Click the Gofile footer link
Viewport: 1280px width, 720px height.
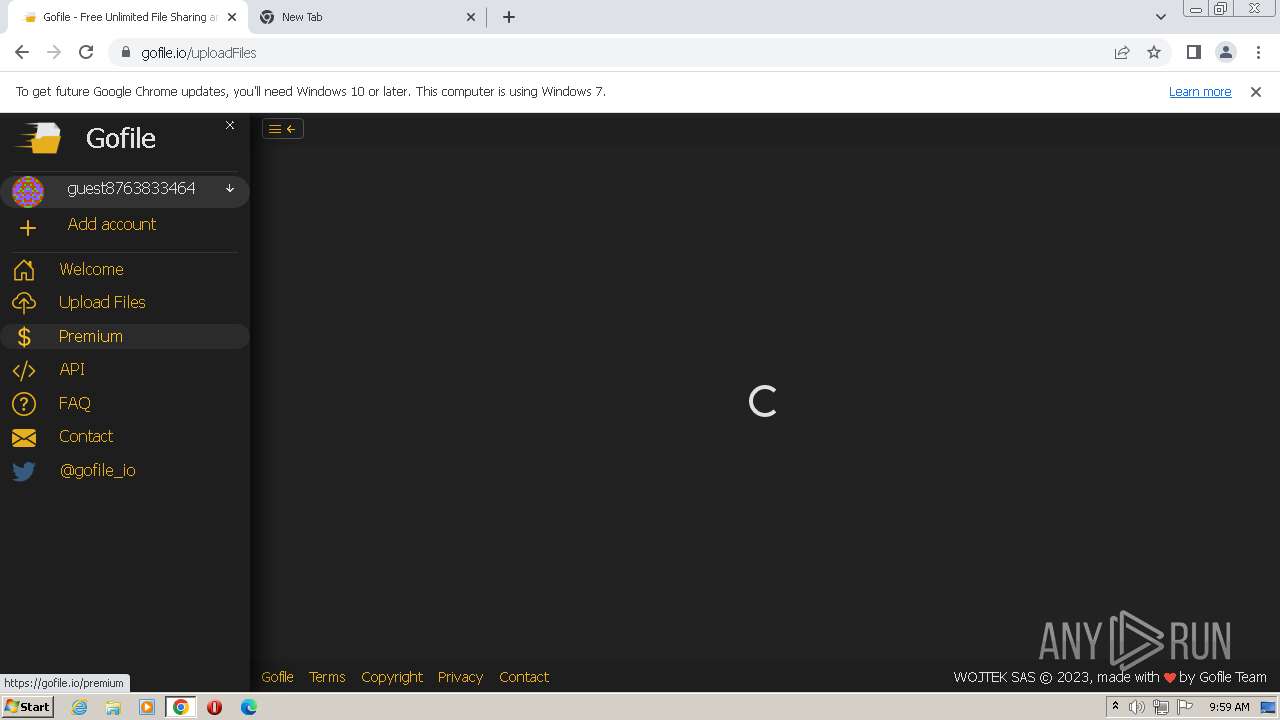[x=277, y=677]
